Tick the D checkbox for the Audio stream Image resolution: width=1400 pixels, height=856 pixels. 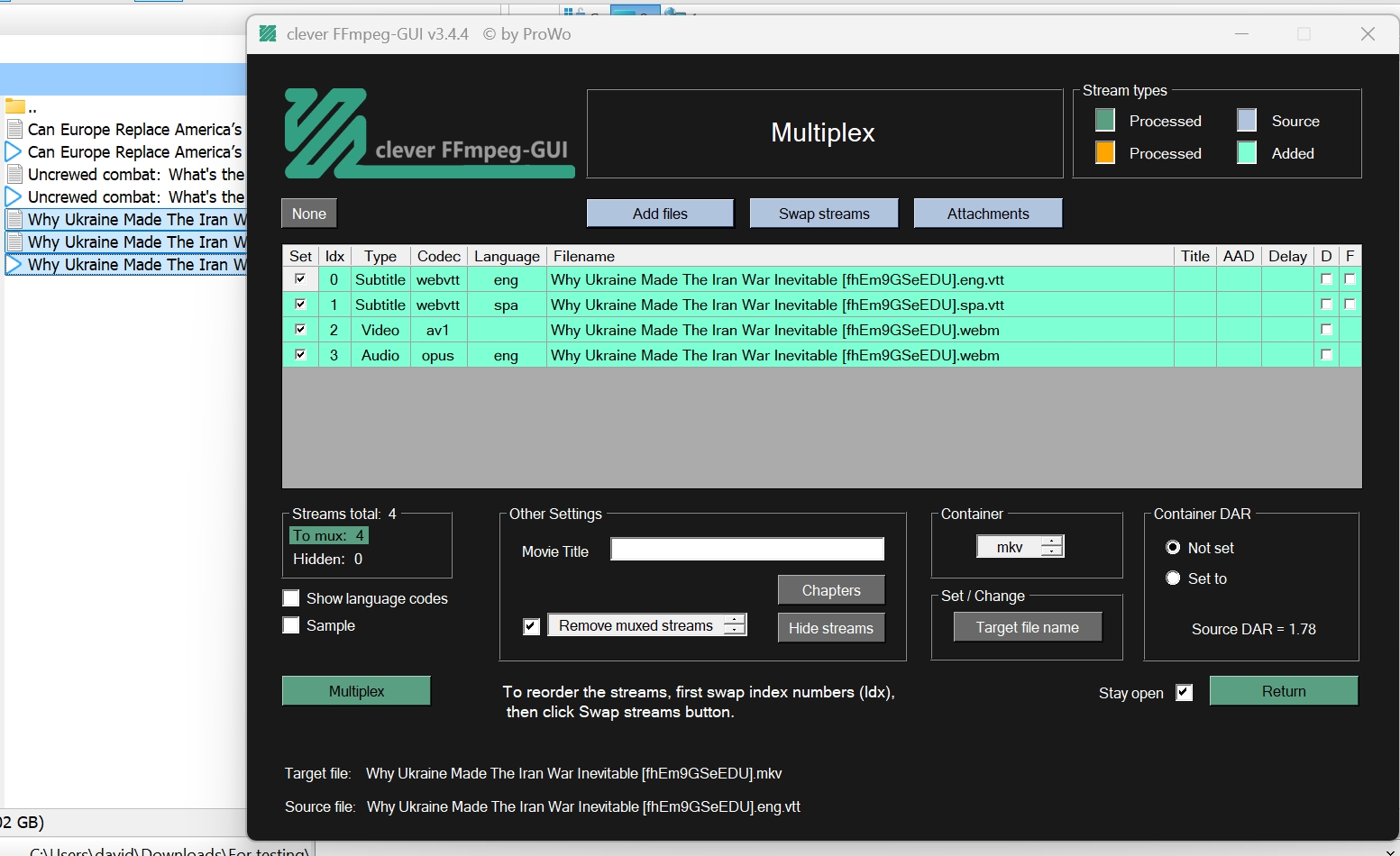[x=1326, y=355]
